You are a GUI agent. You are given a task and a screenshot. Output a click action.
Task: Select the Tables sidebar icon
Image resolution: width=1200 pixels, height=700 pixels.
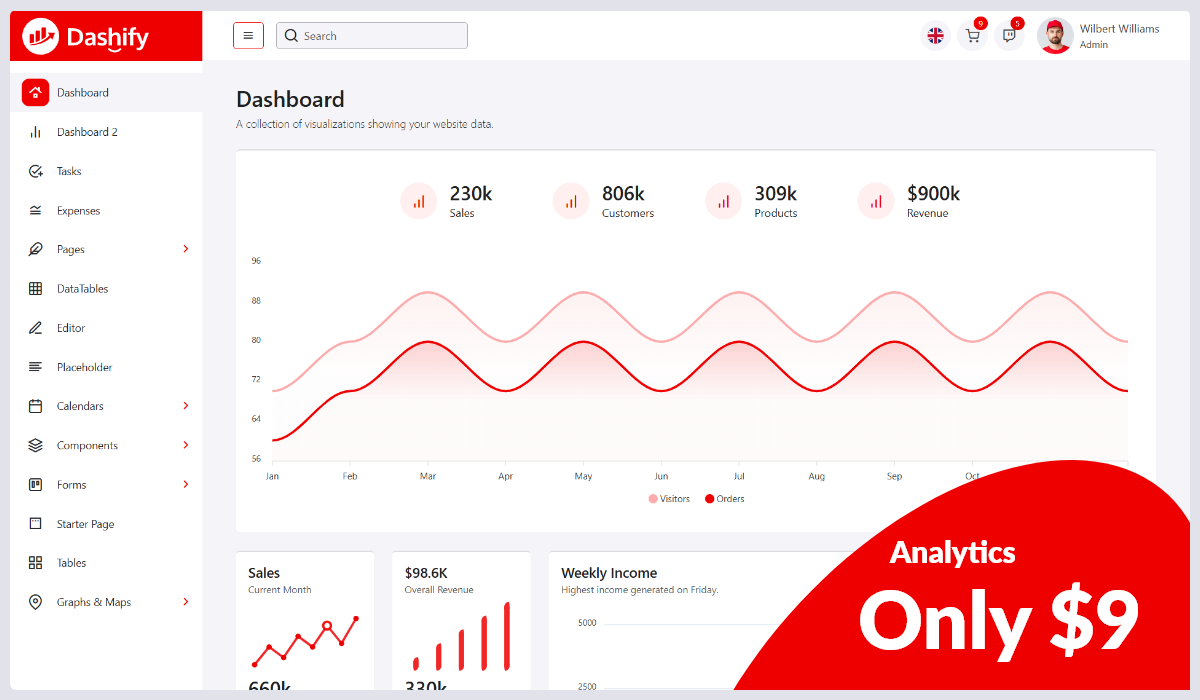pyautogui.click(x=33, y=562)
